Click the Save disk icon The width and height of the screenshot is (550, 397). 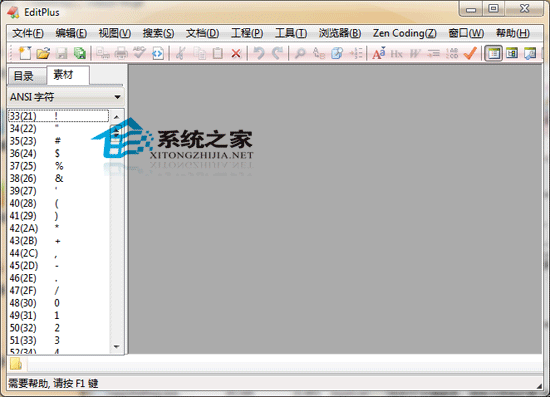point(62,53)
